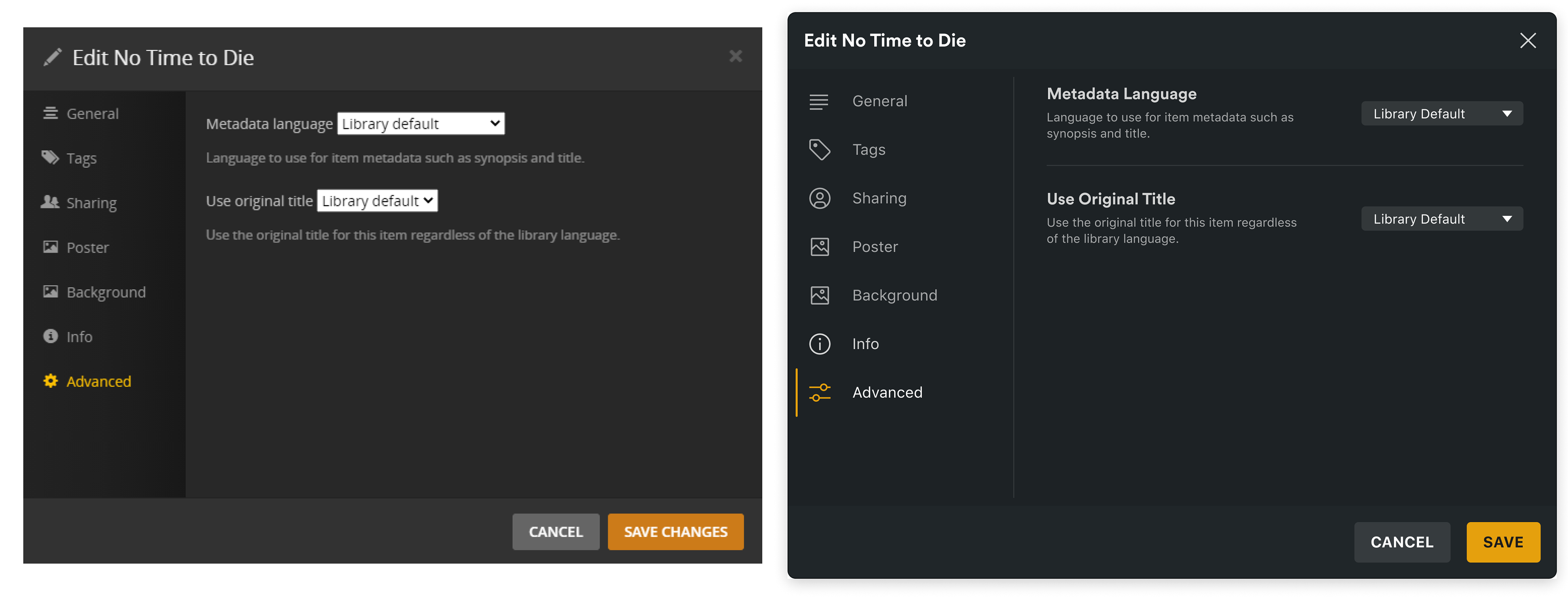Select Sharing tab in old dialog sidebar
The width and height of the screenshot is (1568, 599).
[x=91, y=203]
